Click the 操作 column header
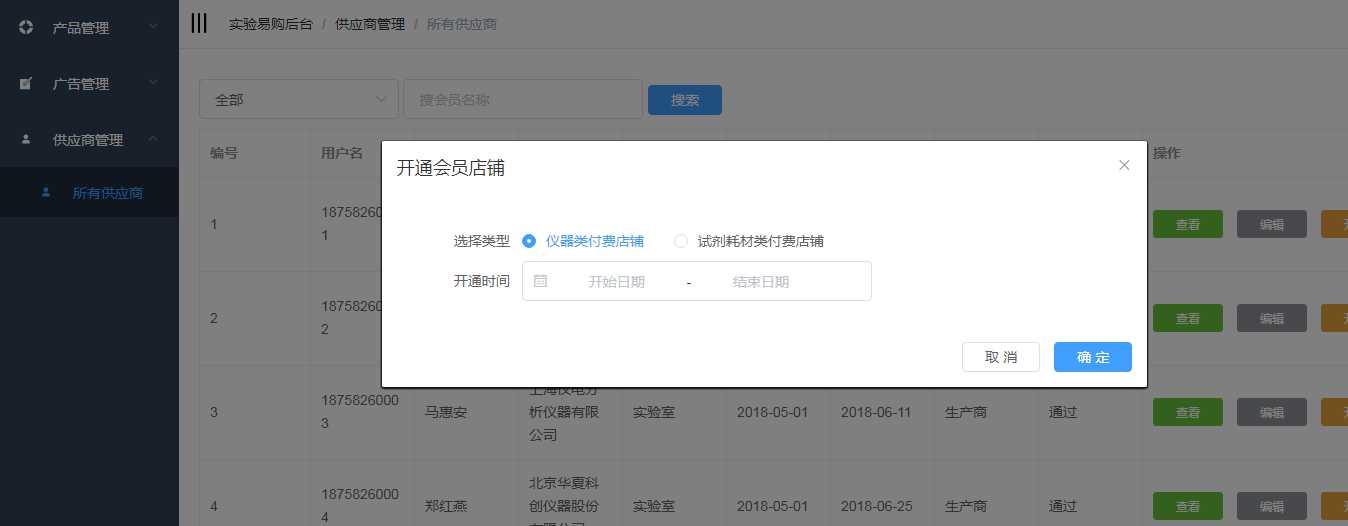 coord(1167,153)
